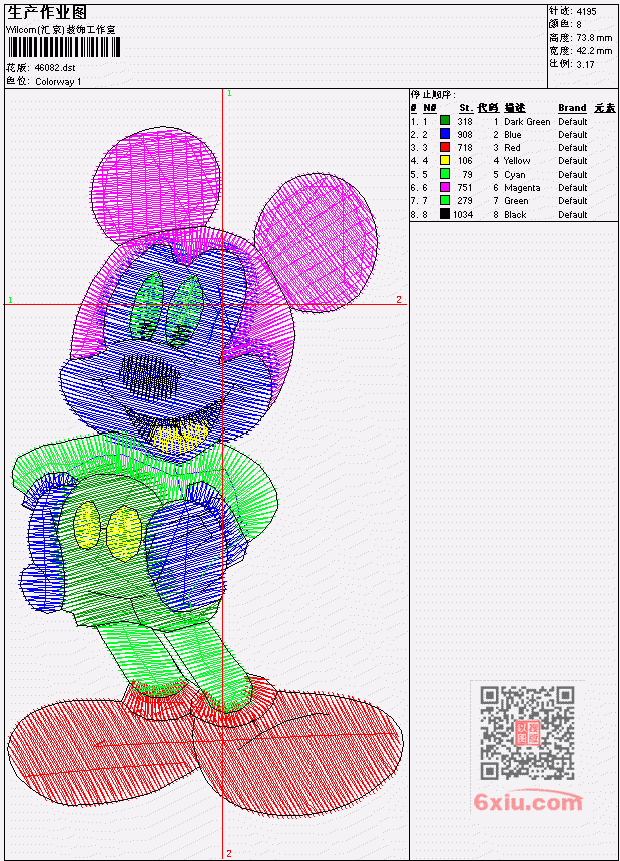The height and width of the screenshot is (861, 620).
Task: Select the file name '46082.dst'
Action: coord(55,68)
